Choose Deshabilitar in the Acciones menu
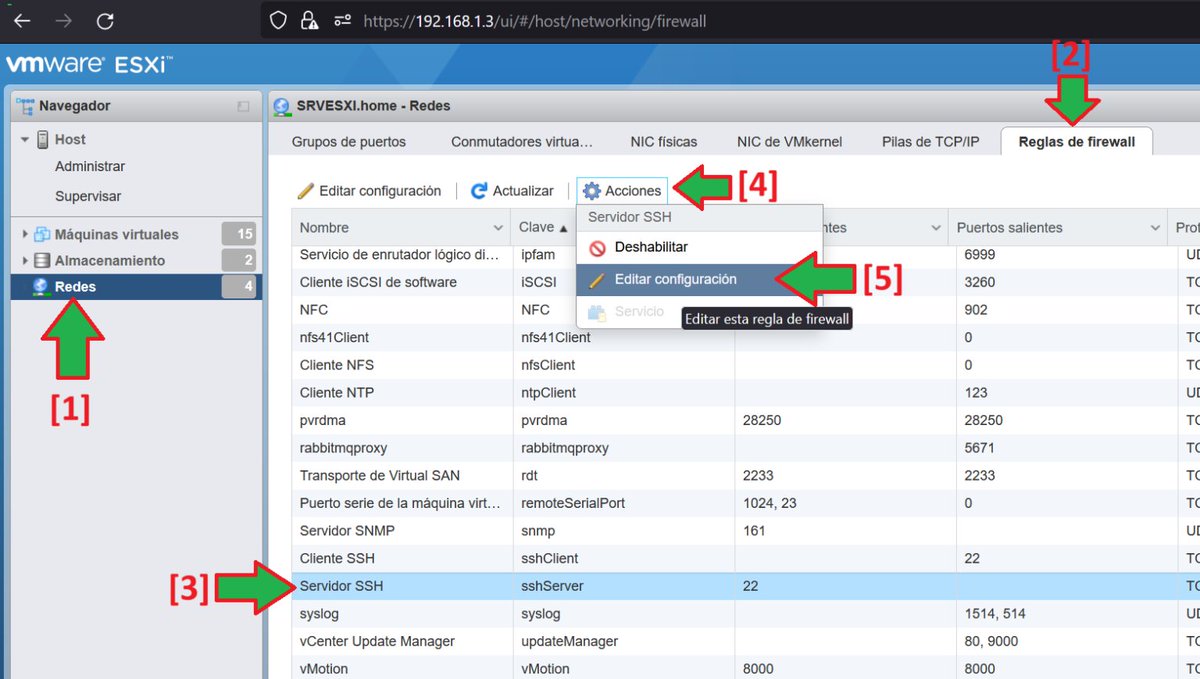1200x679 pixels. click(699, 247)
